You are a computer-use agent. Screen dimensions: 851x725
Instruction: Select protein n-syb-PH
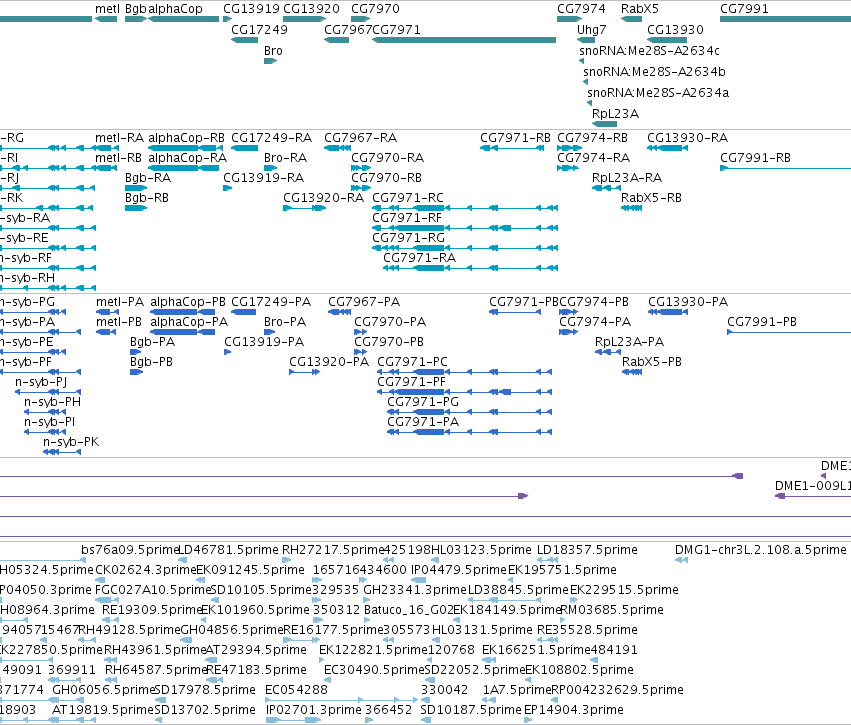pyautogui.click(x=45, y=412)
